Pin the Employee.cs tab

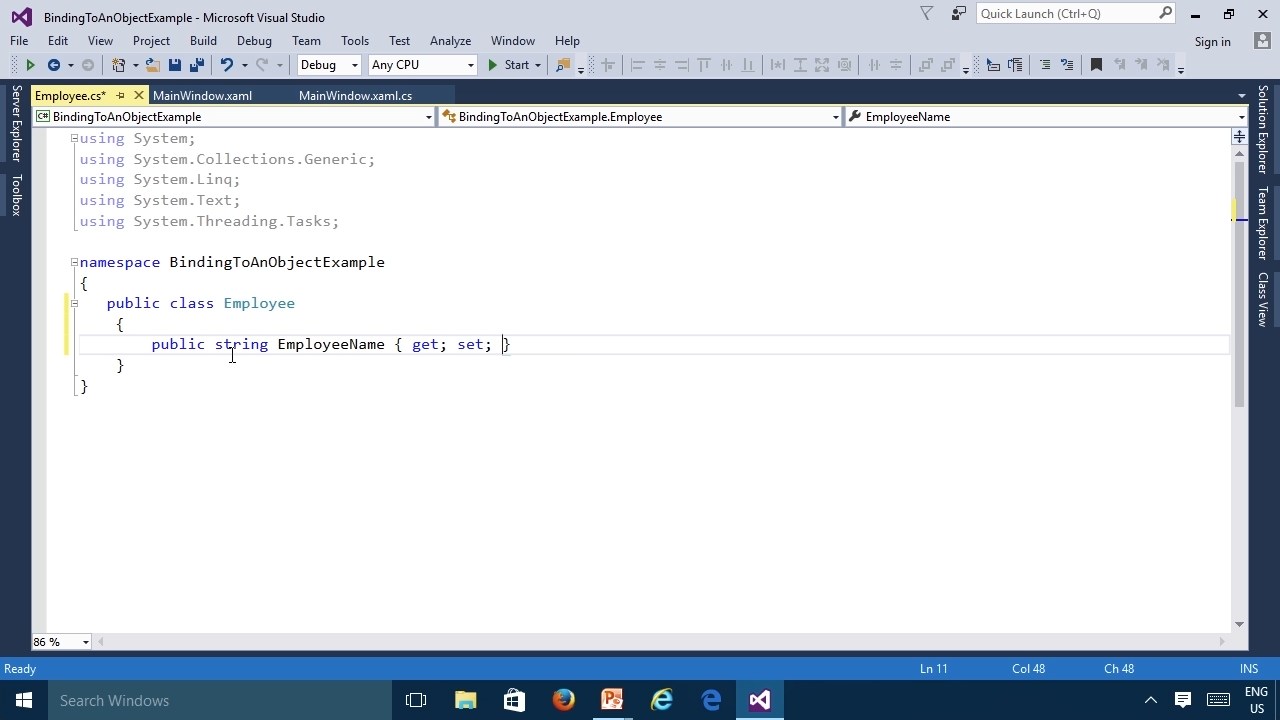tap(120, 95)
